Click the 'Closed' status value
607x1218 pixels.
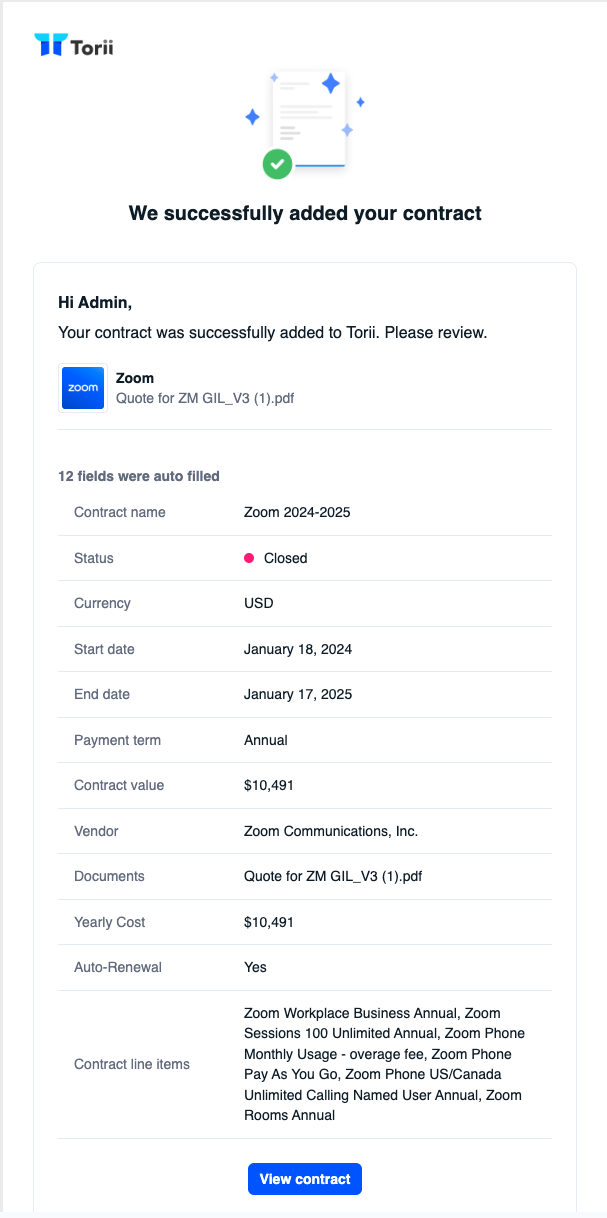coord(285,558)
